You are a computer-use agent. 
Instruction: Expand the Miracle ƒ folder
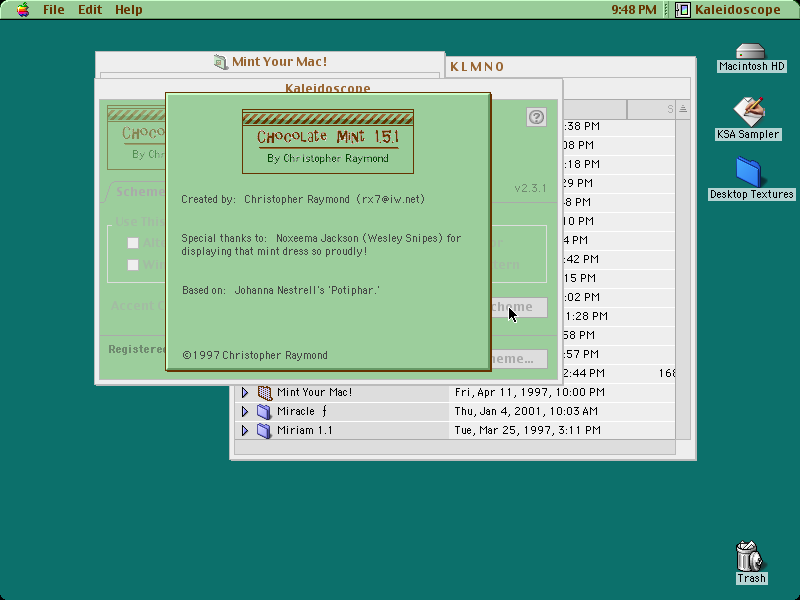click(245, 411)
